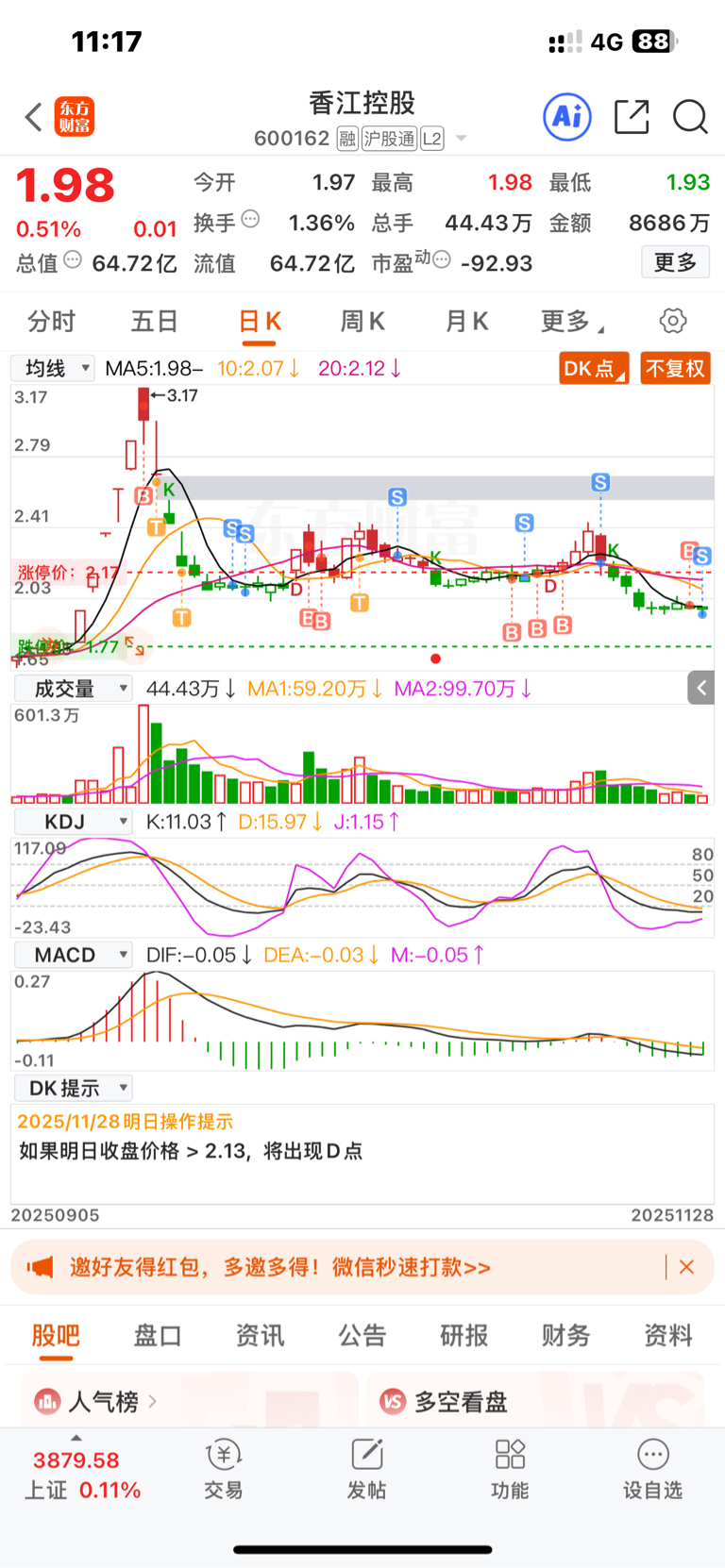The width and height of the screenshot is (725, 1568).
Task: Tap the share export icon
Action: point(632,117)
